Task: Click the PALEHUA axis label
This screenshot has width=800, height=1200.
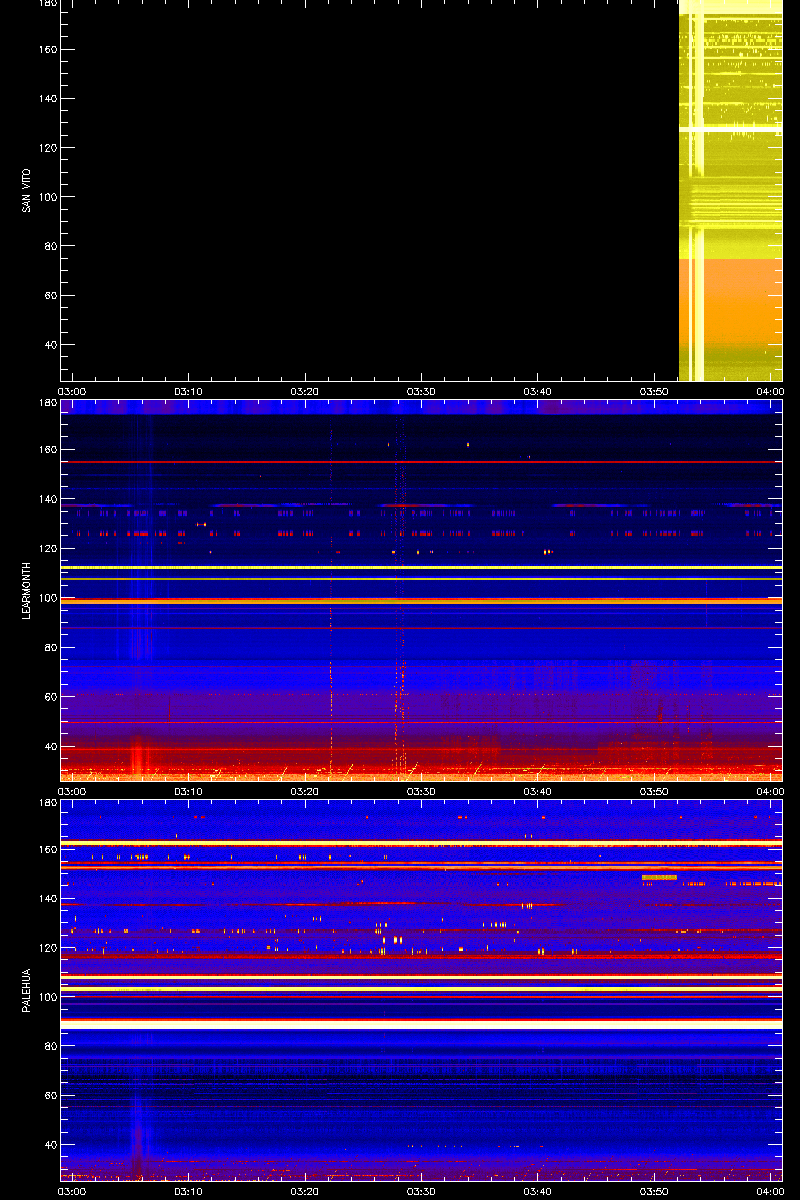Action: pos(26,990)
